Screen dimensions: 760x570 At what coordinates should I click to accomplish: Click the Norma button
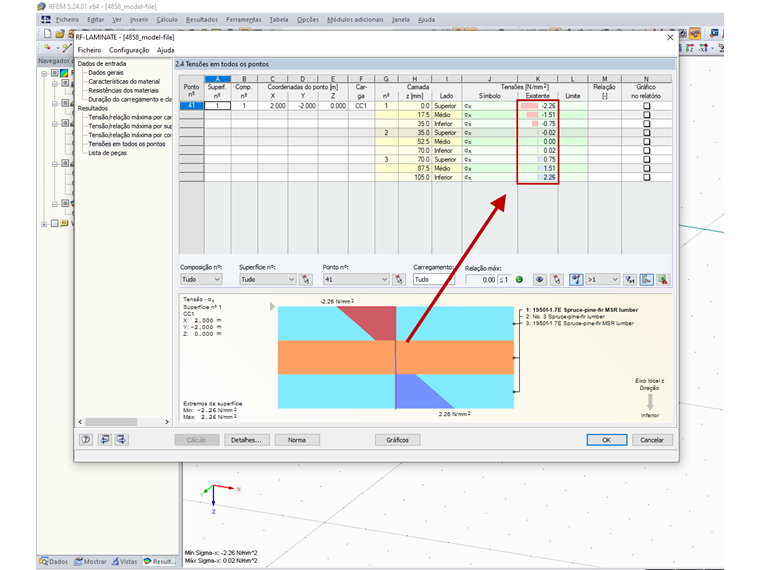[297, 440]
